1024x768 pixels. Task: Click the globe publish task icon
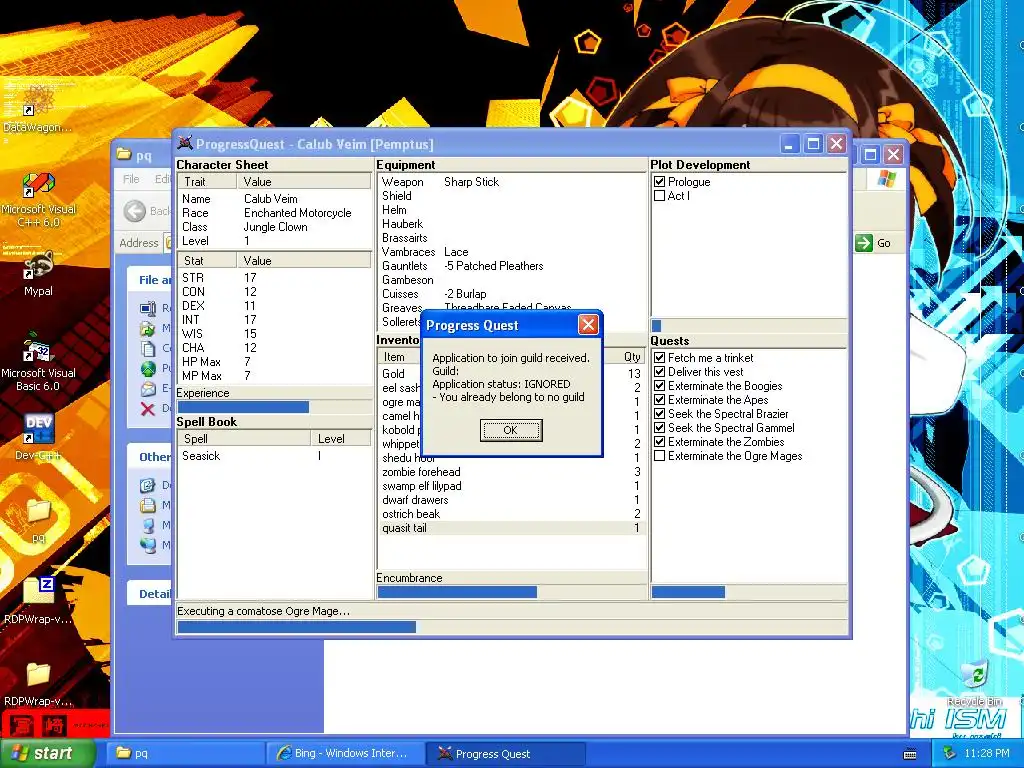(148, 369)
